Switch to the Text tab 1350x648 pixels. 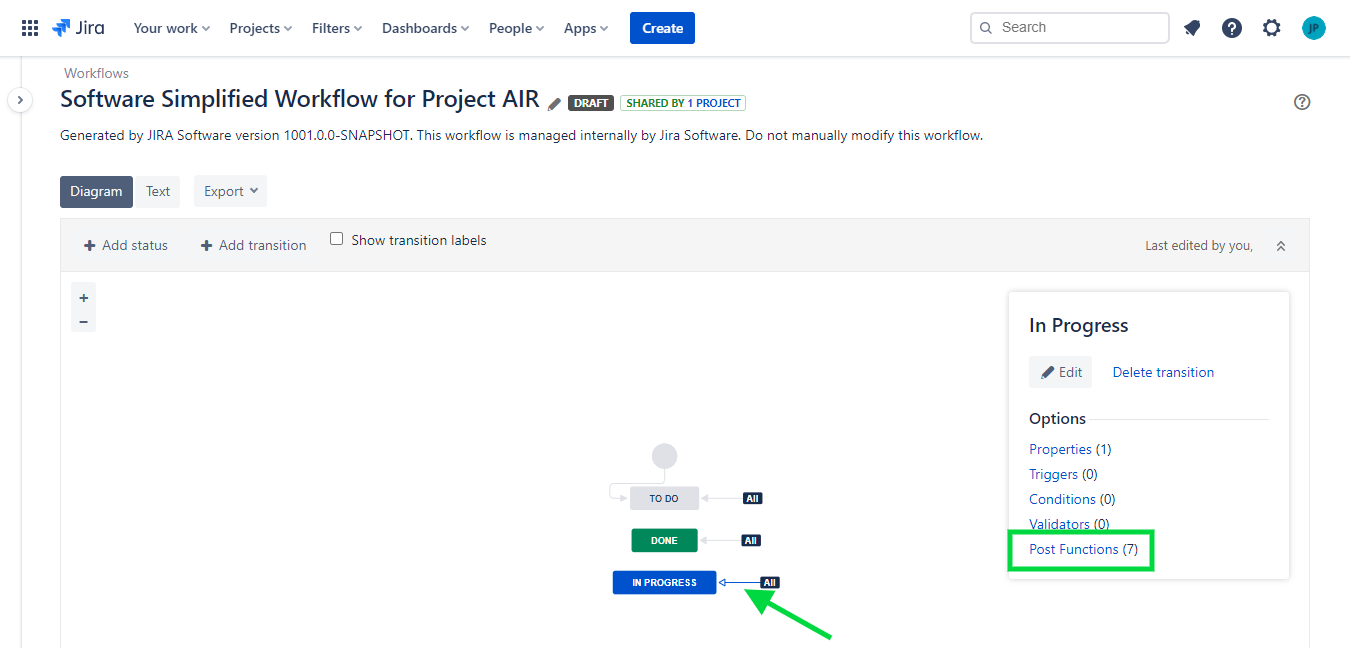tap(157, 191)
